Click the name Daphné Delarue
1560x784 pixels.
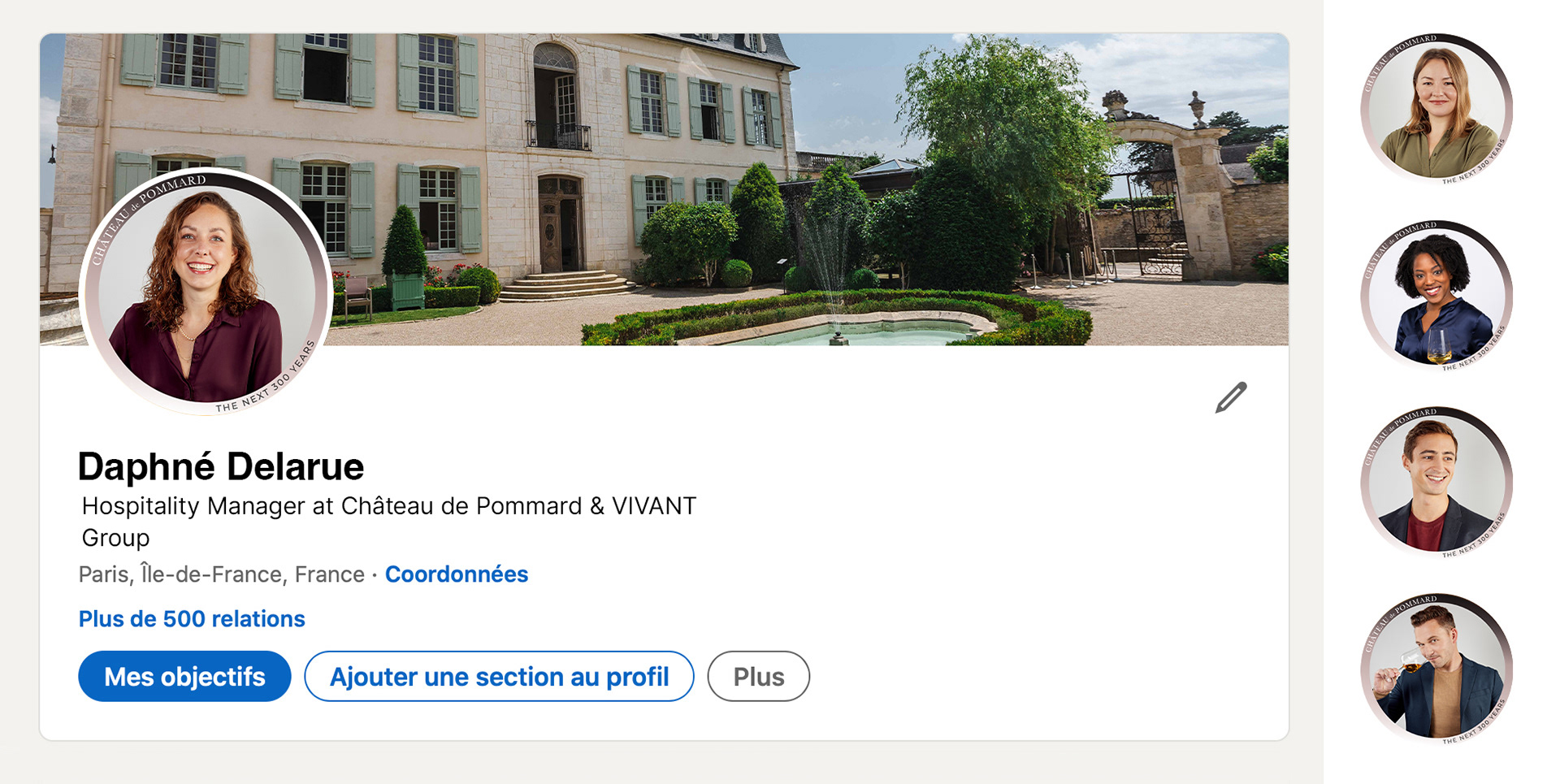coord(221,467)
